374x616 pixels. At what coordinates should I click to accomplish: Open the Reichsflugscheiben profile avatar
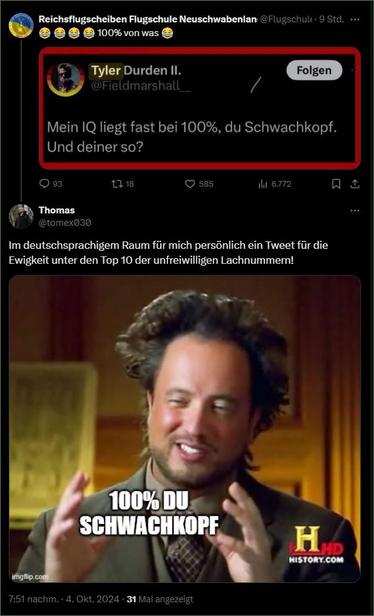pyautogui.click(x=21, y=26)
